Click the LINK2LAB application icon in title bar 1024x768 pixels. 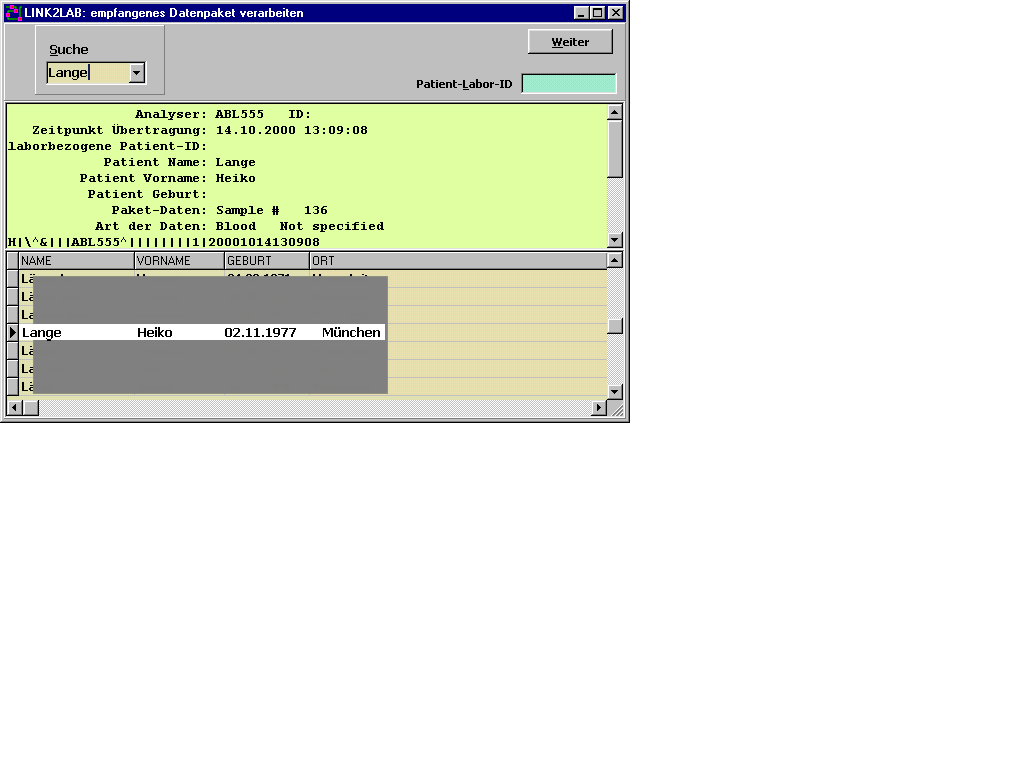(x=13, y=13)
